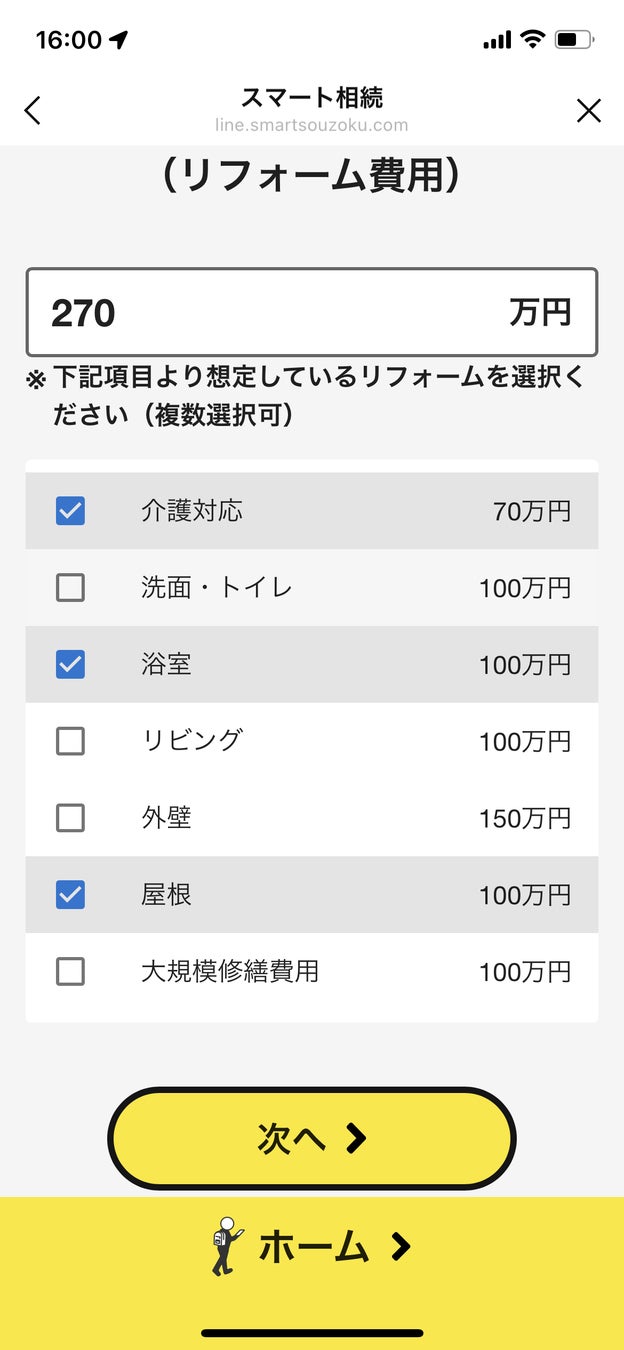Go to ホーム via bottom bar
624x1350 pixels.
313,1247
